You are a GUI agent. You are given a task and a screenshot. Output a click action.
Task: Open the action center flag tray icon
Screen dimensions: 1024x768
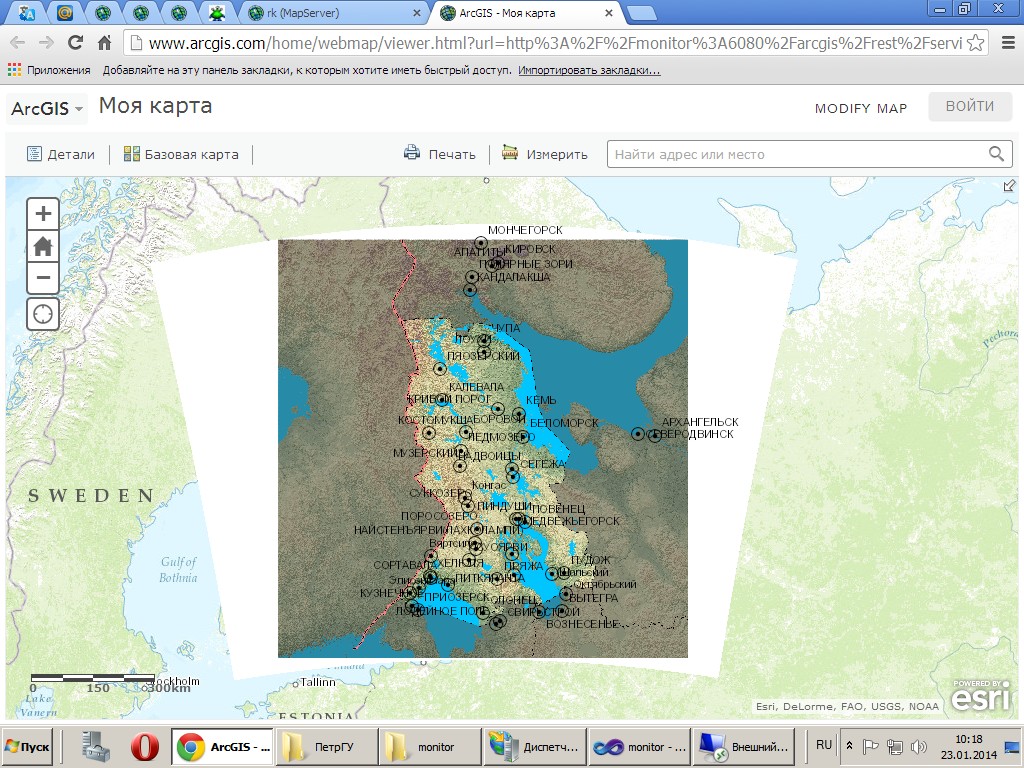click(871, 746)
